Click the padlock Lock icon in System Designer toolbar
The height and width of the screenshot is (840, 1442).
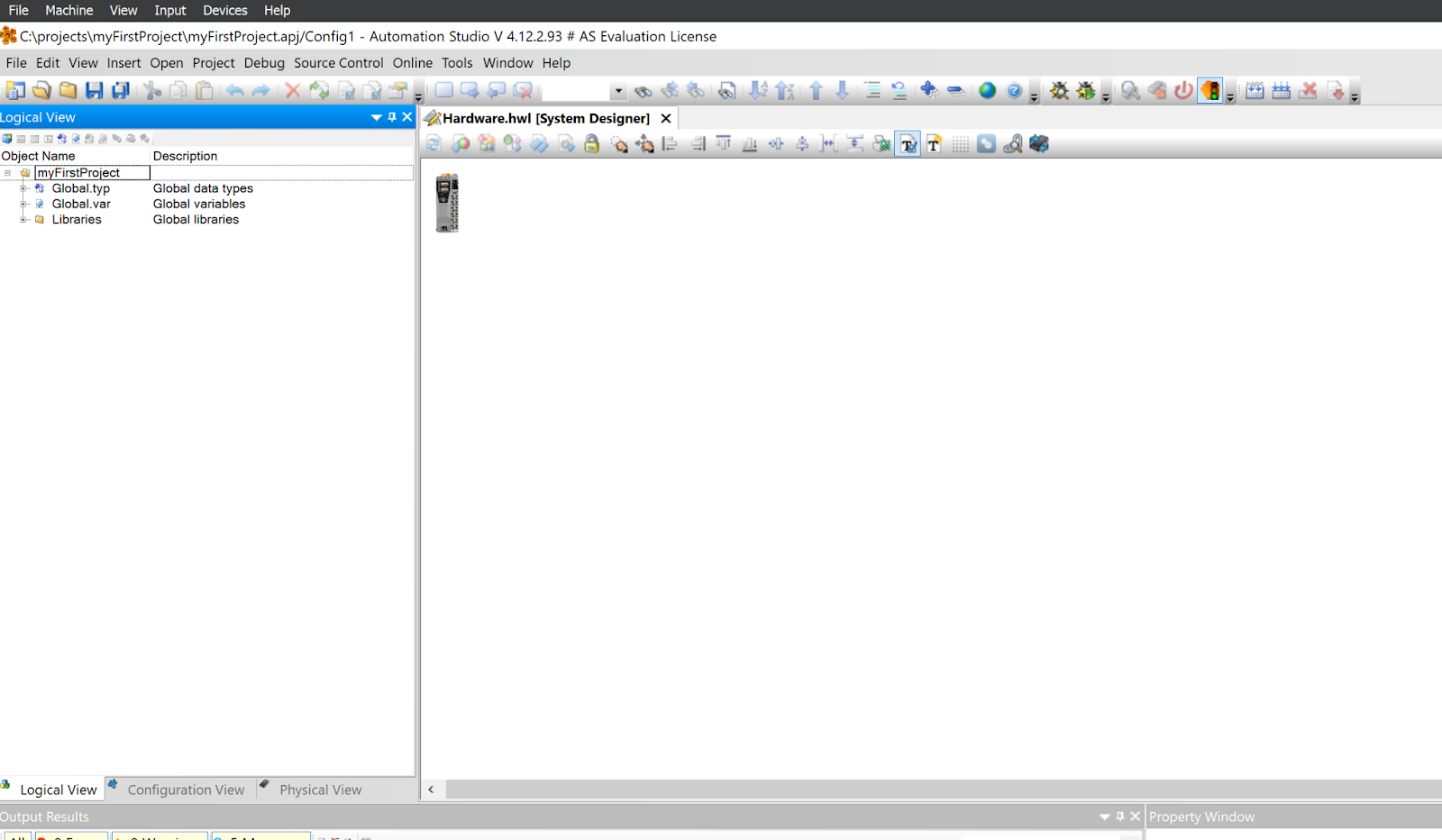coord(592,144)
